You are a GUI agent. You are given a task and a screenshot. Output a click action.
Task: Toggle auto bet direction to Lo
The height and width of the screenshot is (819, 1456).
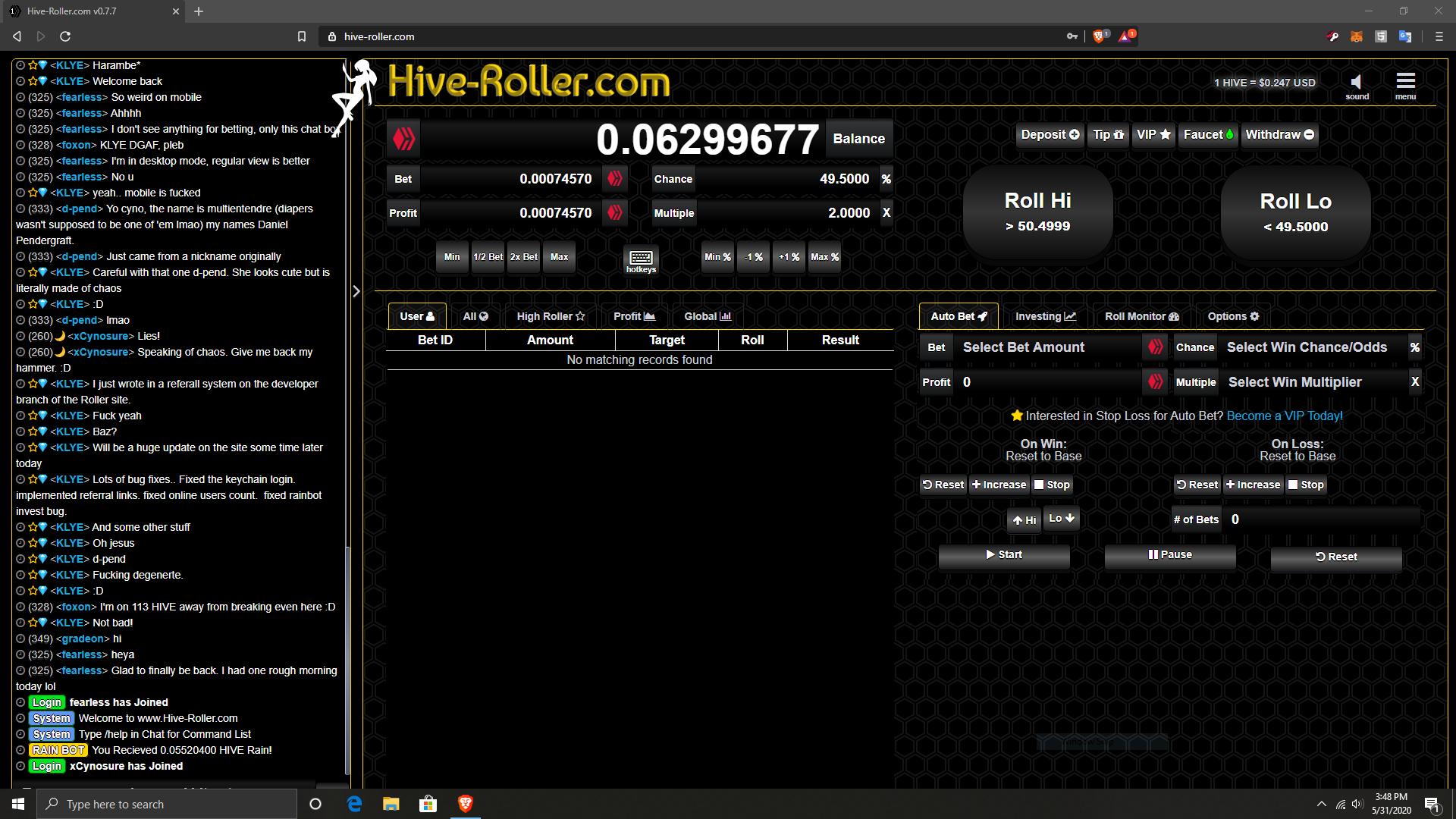1062,519
